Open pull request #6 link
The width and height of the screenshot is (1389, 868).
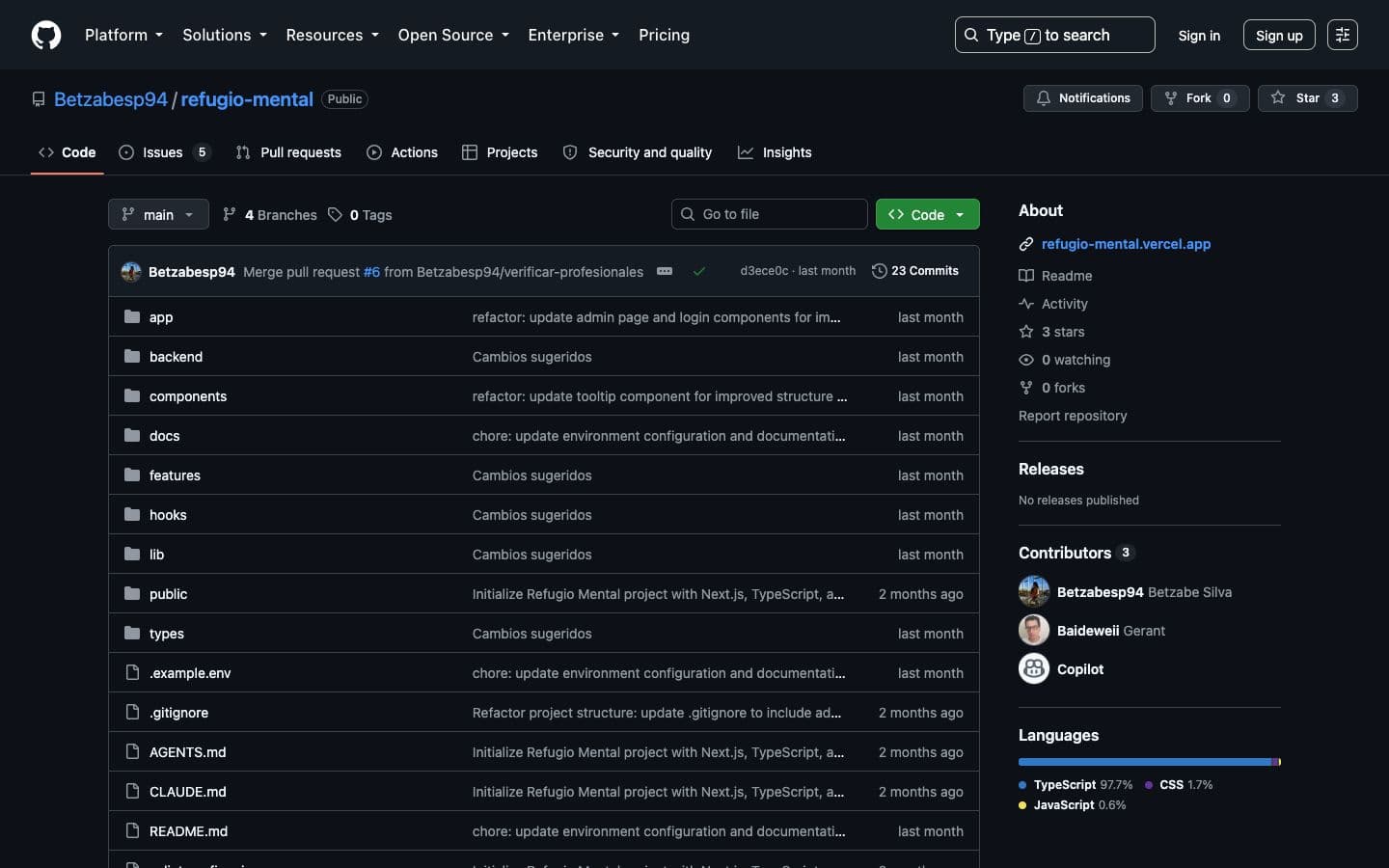pos(371,272)
